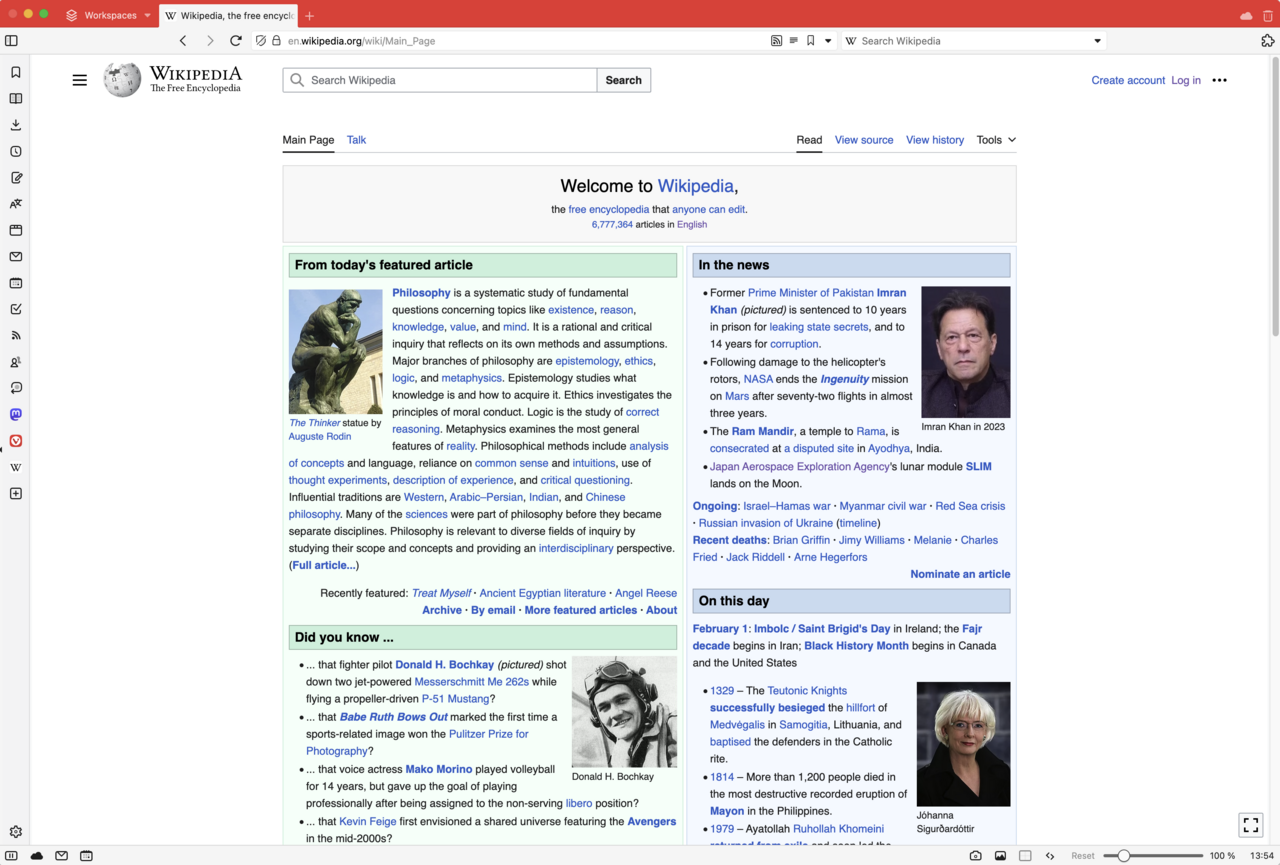Viewport: 1280px width, 865px height.
Task: Open the Tasks panel checkmark icon
Action: pos(15,309)
